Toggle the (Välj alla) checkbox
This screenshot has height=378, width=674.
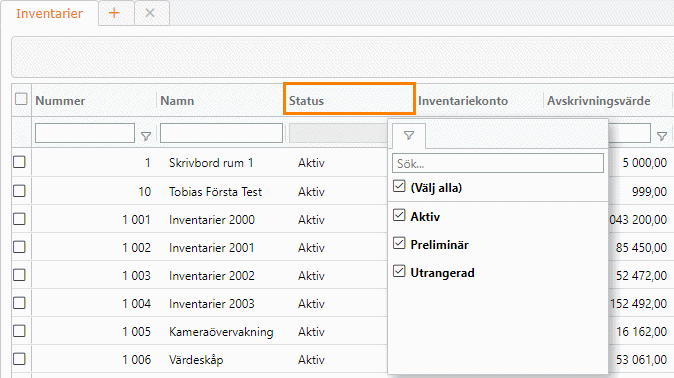pos(399,187)
